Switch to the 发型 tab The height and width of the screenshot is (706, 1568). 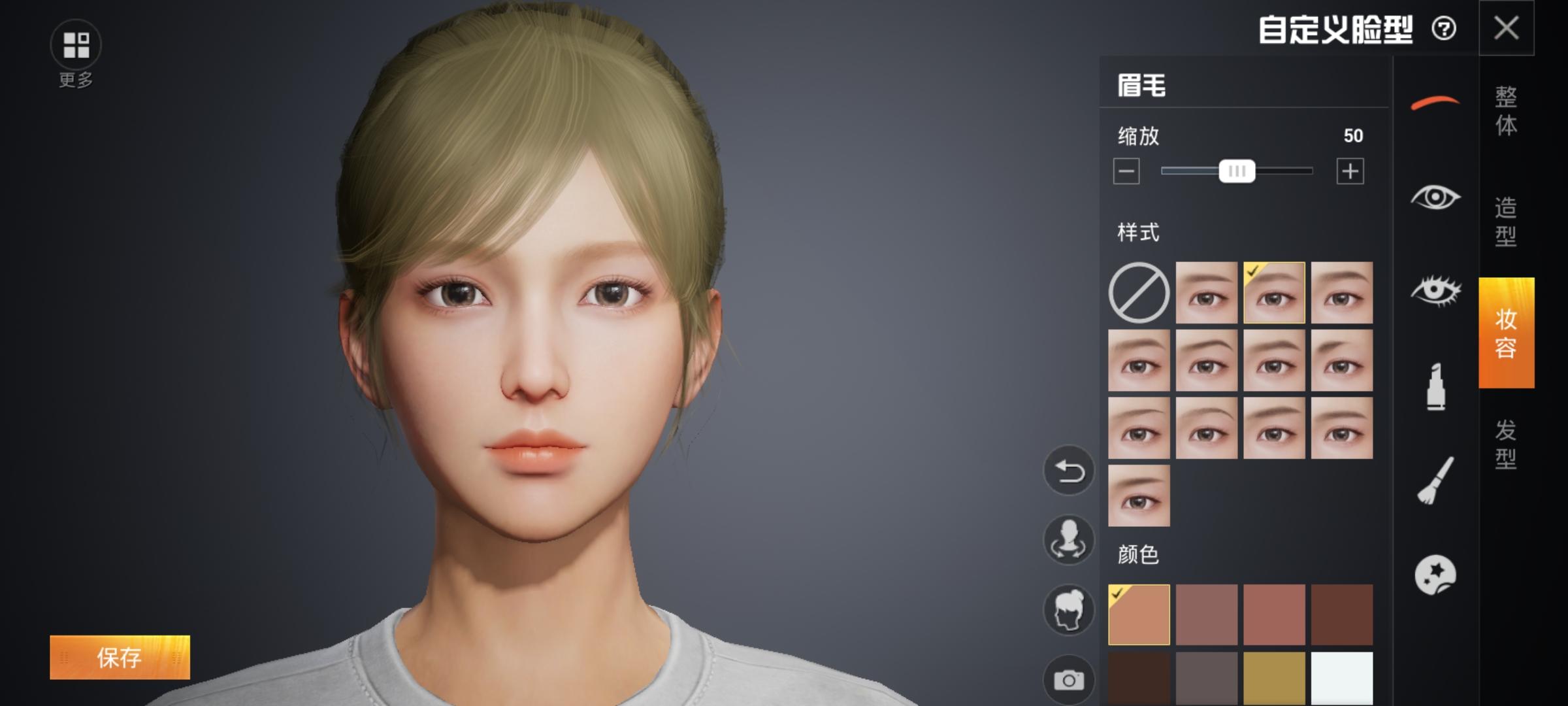(x=1507, y=444)
